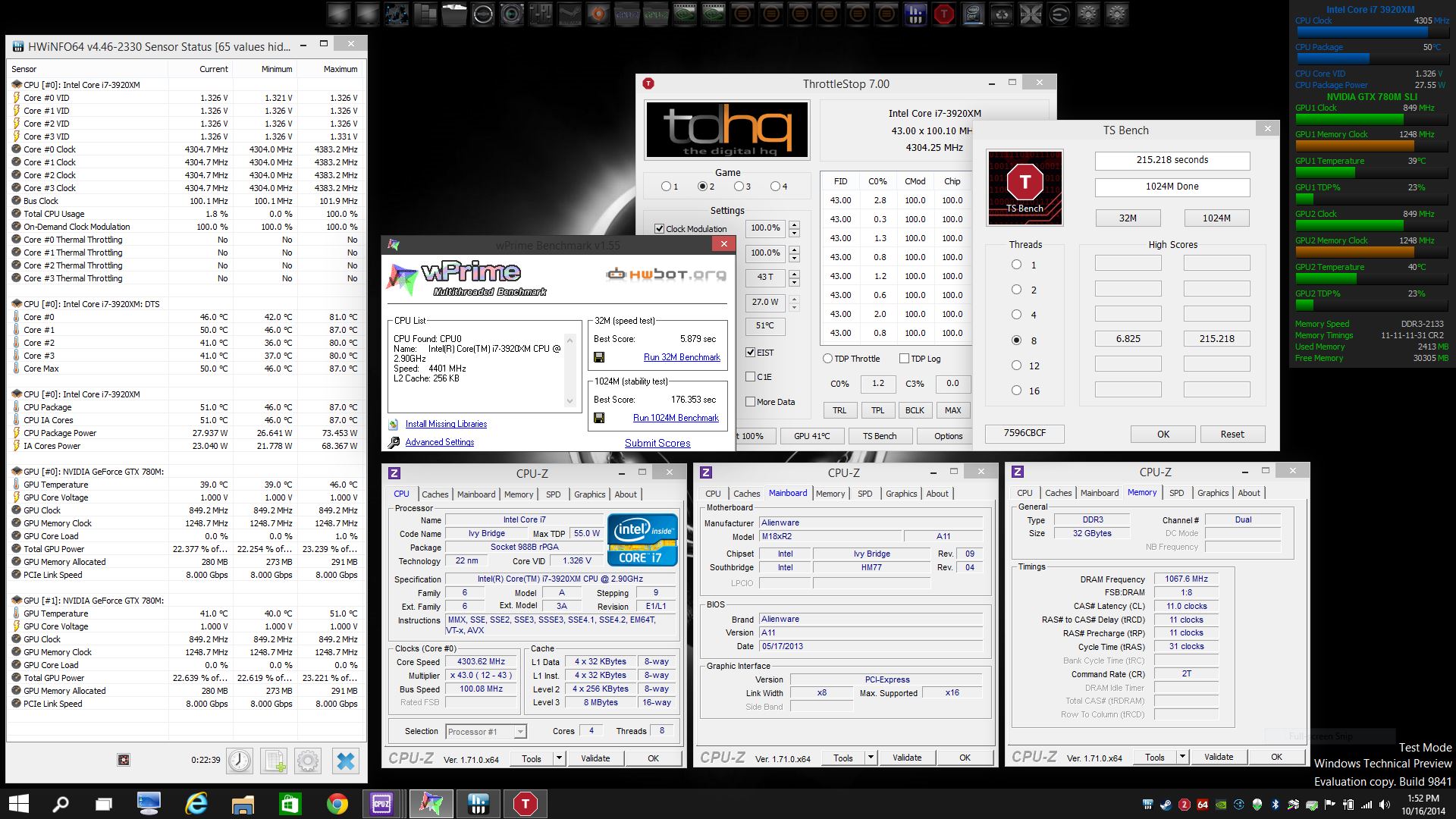The width and height of the screenshot is (1456, 819).
Task: Select the TDP Throttle radio button
Action: click(827, 359)
